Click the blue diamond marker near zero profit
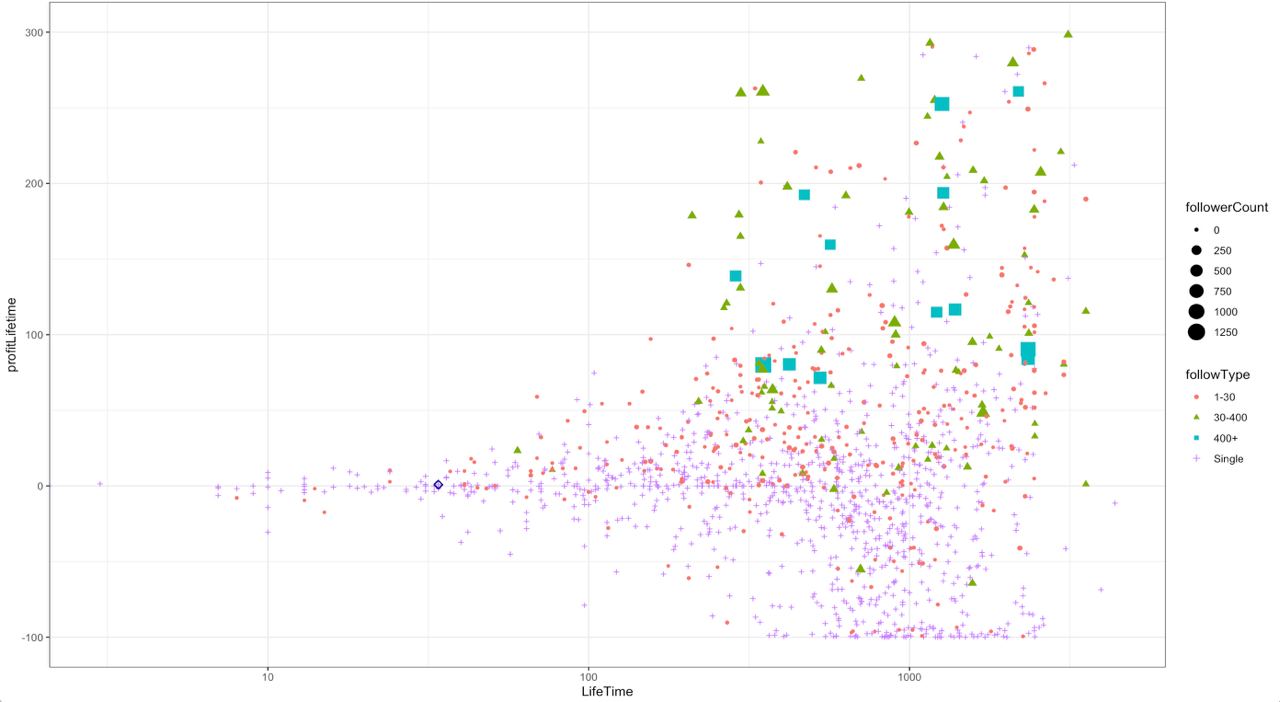The height and width of the screenshot is (702, 1280). coord(438,485)
